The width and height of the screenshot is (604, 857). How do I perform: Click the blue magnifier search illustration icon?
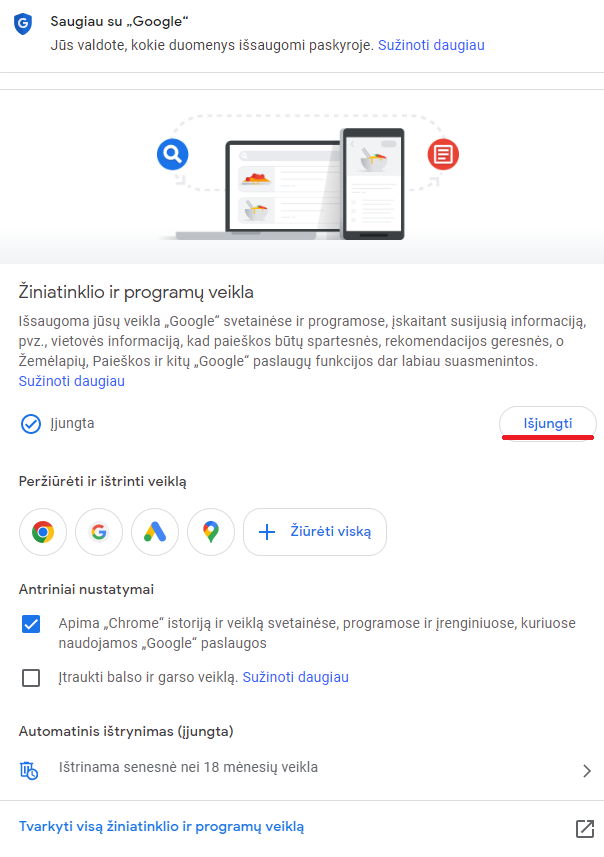tap(173, 154)
